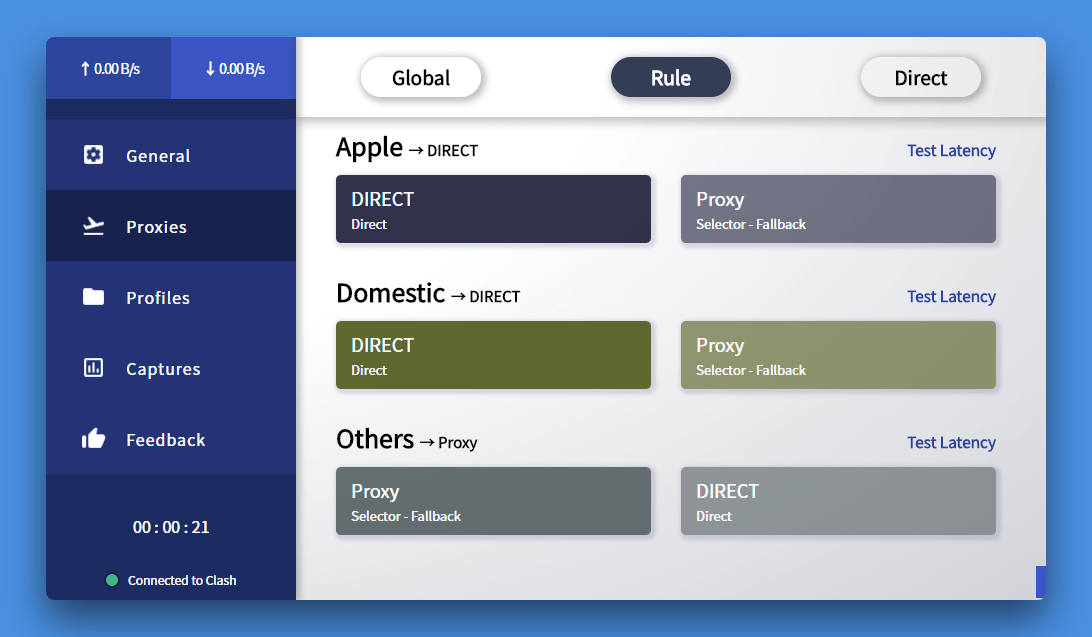Enable Rule proxy mode
The width and height of the screenshot is (1092, 637).
(x=670, y=76)
